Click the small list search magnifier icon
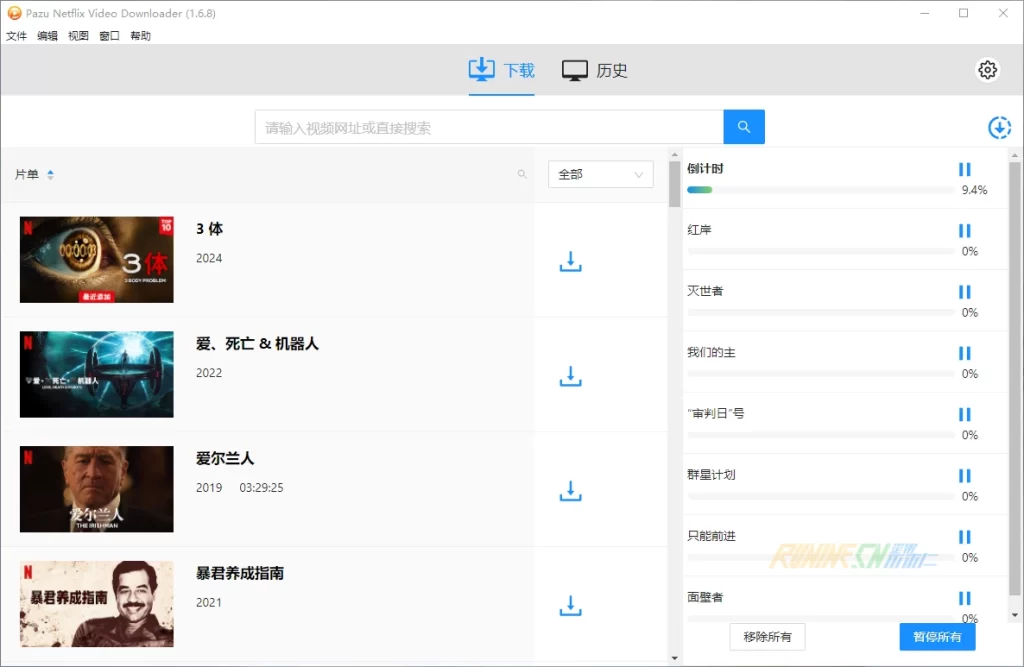Viewport: 1024px width, 667px height. (522, 175)
